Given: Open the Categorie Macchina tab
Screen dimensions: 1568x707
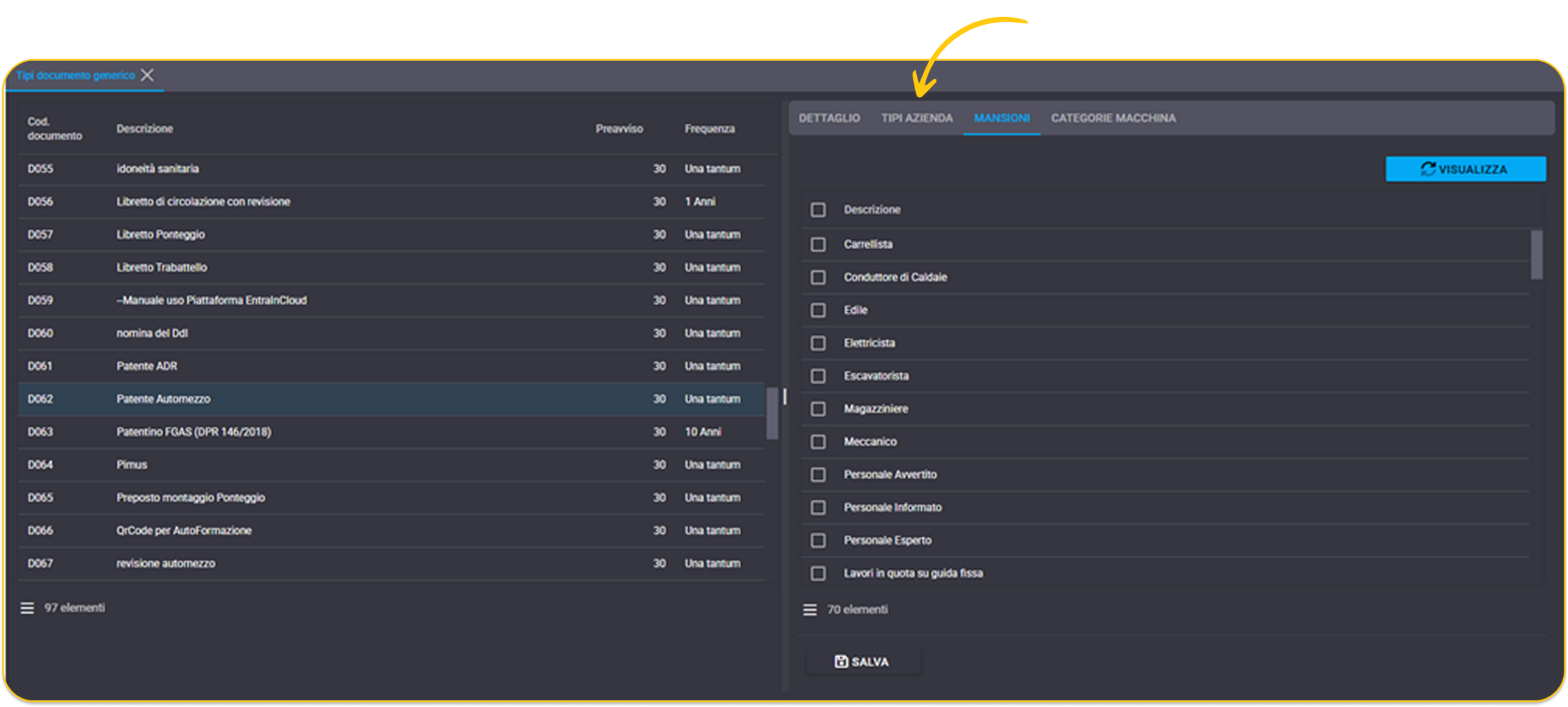Looking at the screenshot, I should [x=1113, y=118].
